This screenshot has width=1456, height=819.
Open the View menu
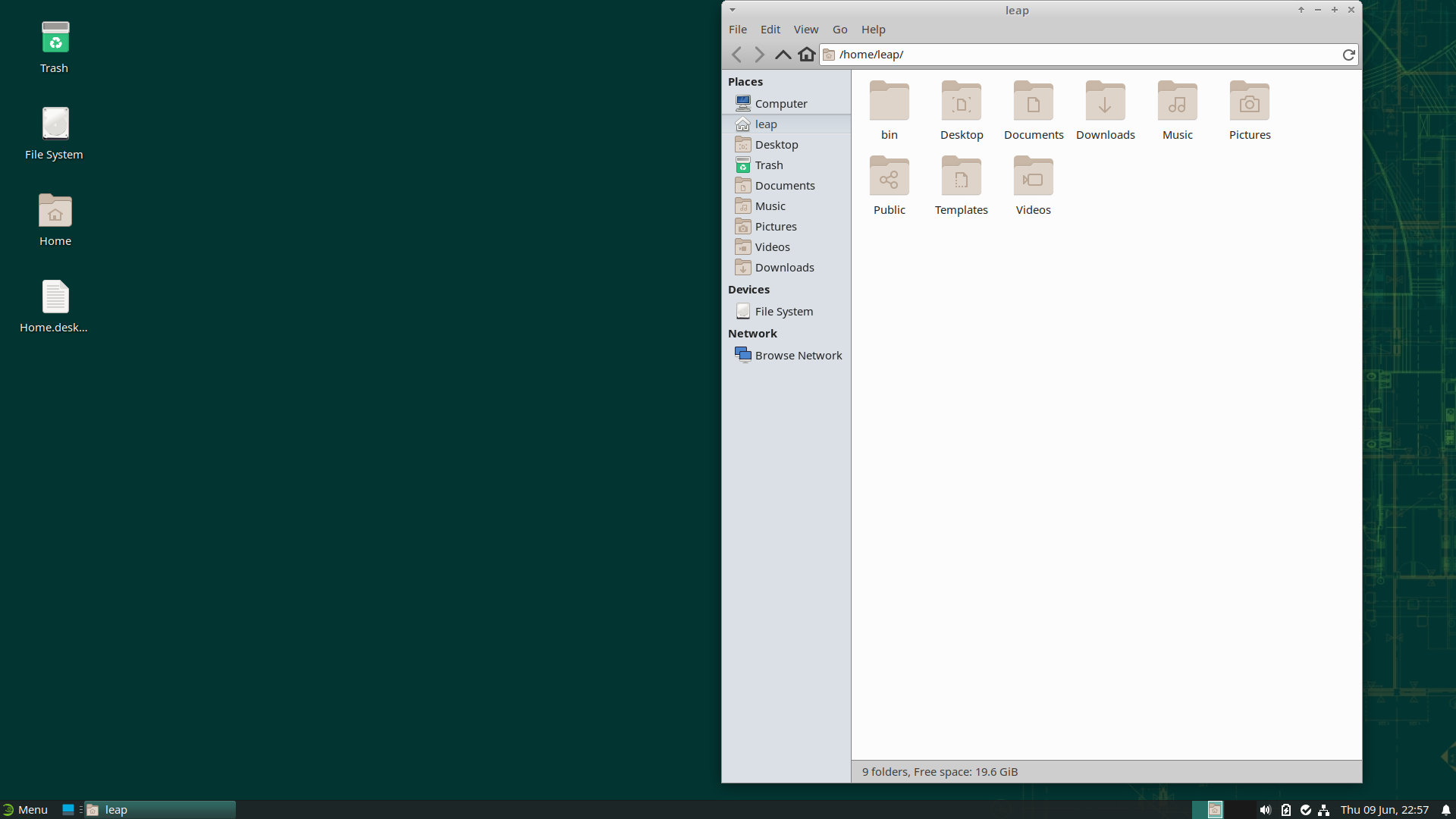[x=805, y=30]
